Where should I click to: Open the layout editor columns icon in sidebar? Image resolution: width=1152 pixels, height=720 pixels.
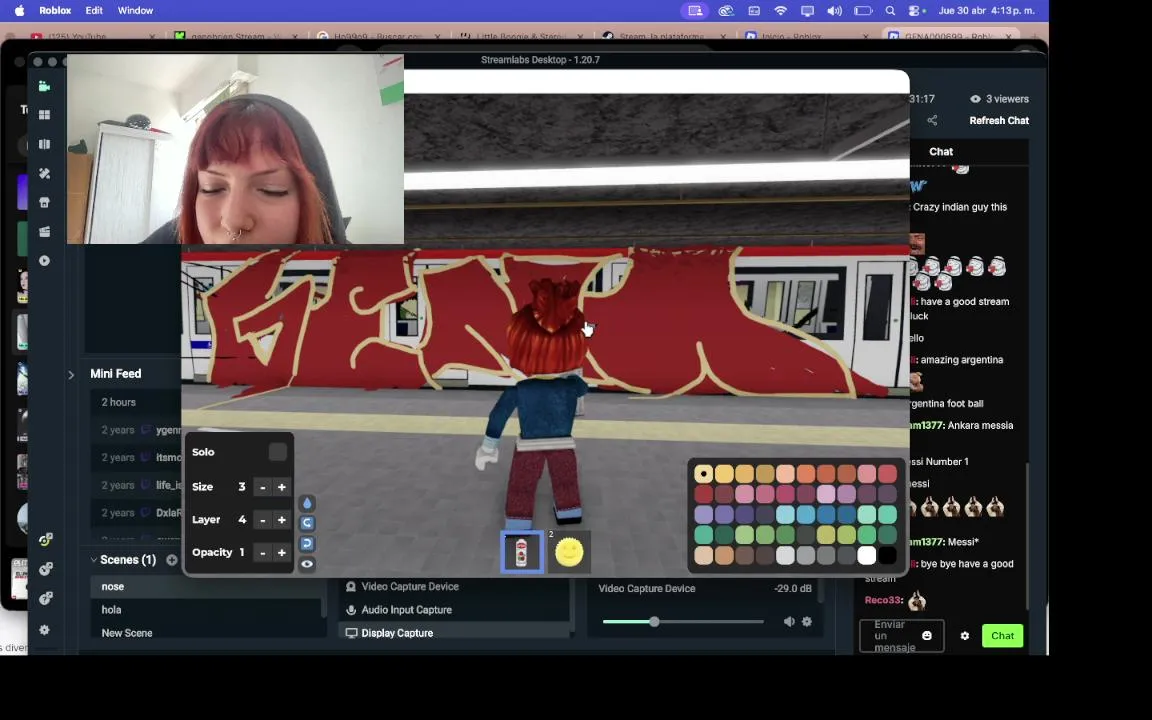coord(44,145)
